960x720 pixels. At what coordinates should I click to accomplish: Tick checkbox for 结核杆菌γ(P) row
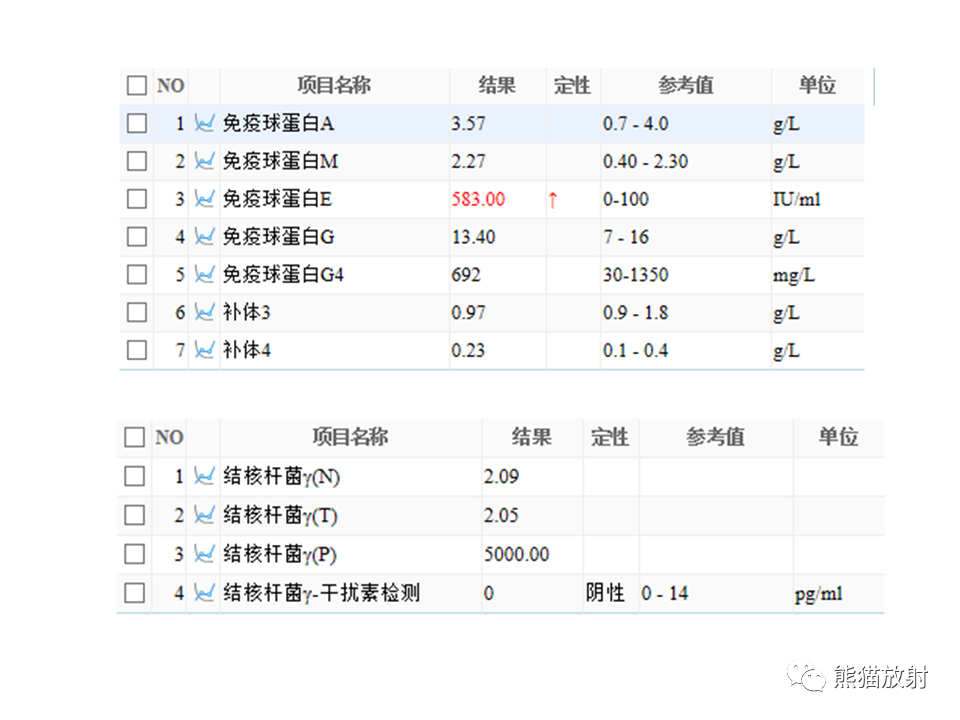tap(134, 554)
